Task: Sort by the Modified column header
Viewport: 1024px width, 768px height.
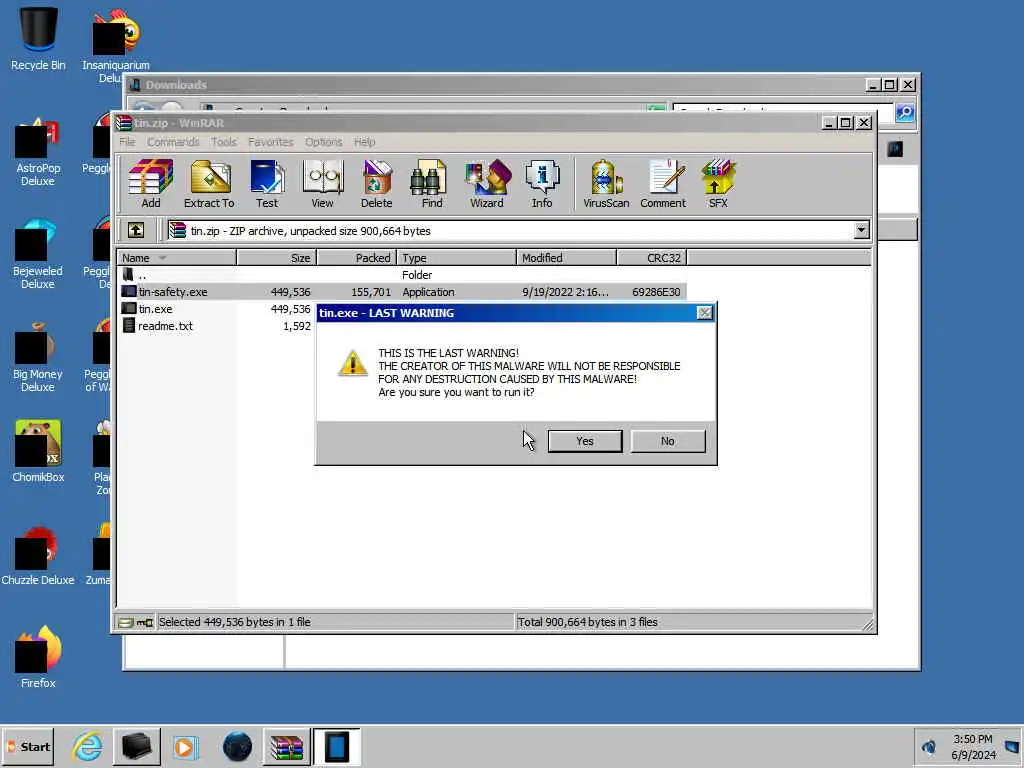Action: point(566,257)
